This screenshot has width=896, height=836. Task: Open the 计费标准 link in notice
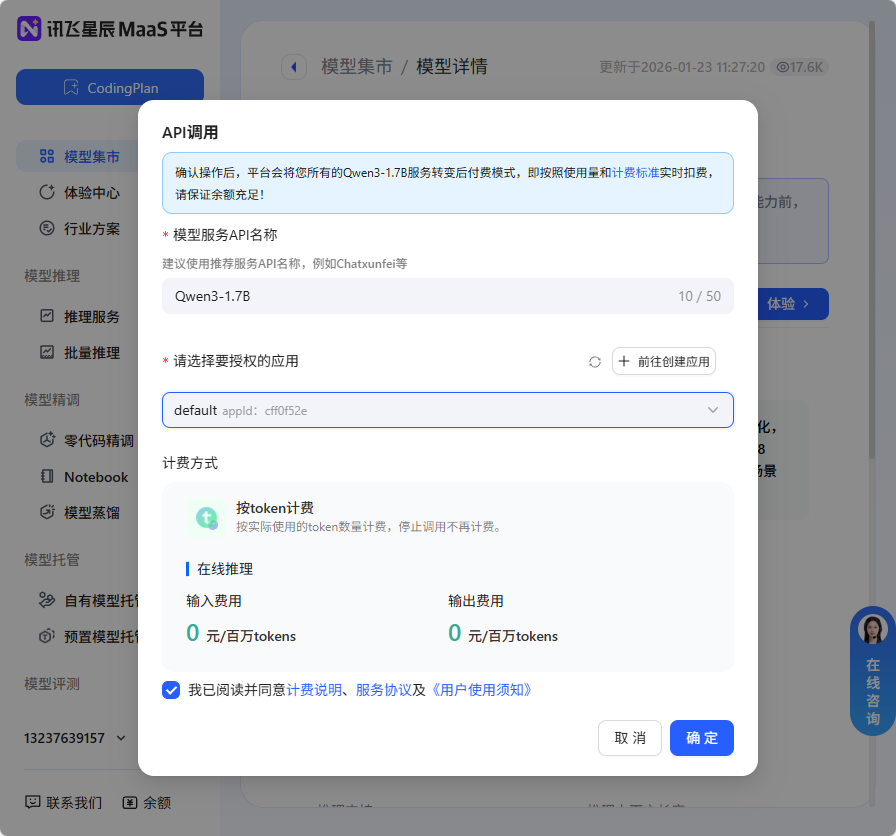[635, 172]
